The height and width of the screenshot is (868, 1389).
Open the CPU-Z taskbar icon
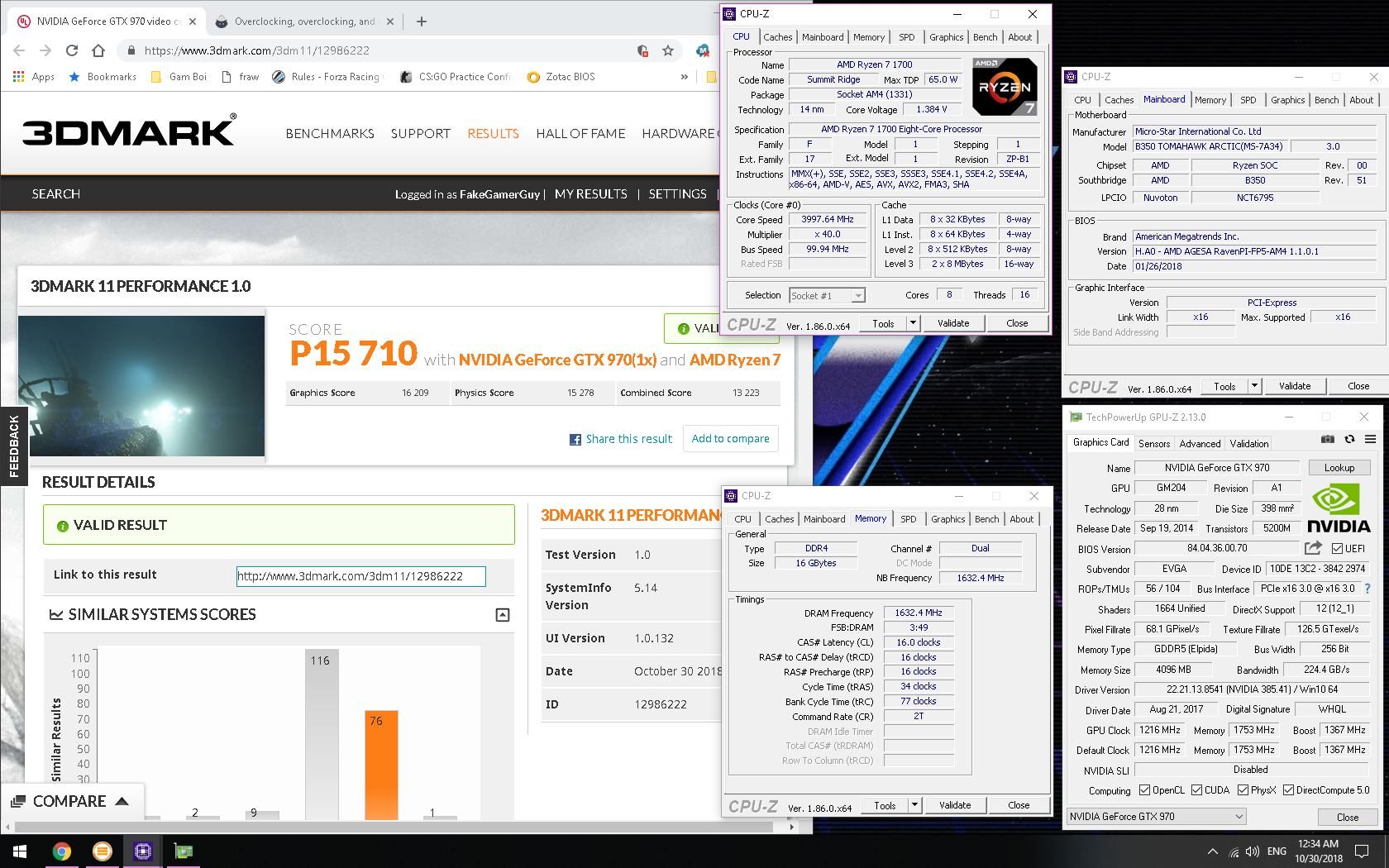[x=143, y=851]
